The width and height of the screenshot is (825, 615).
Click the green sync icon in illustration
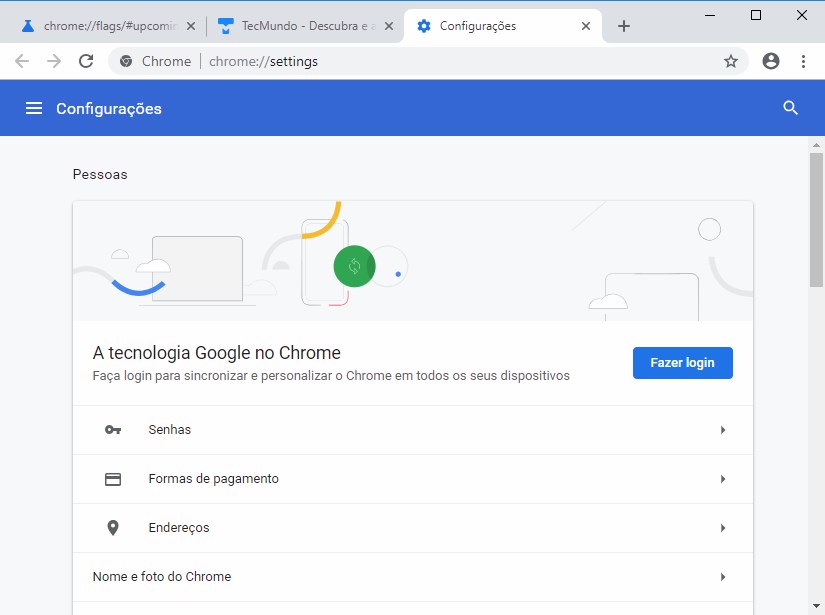(354, 266)
